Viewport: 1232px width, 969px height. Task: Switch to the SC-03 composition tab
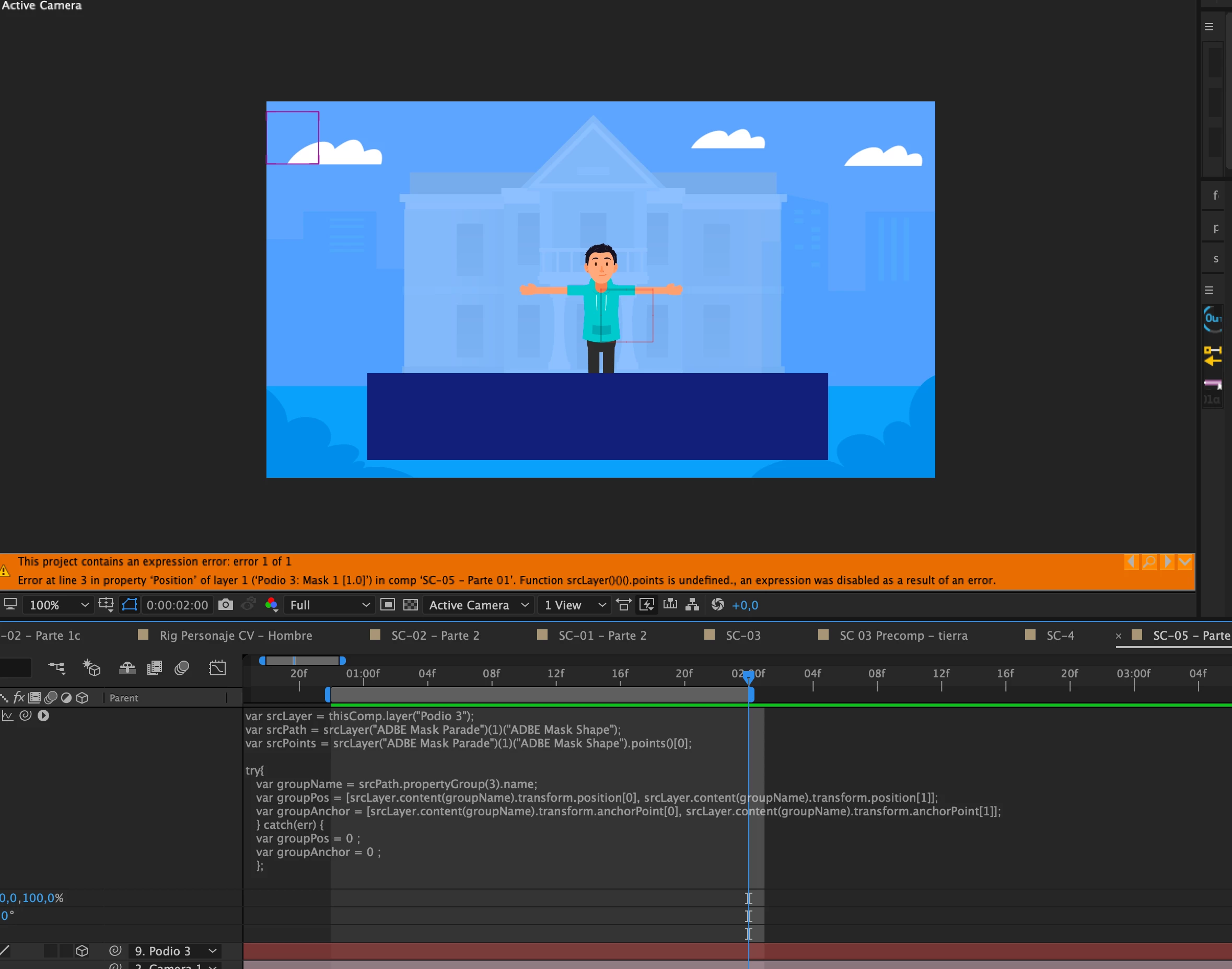pos(742,636)
